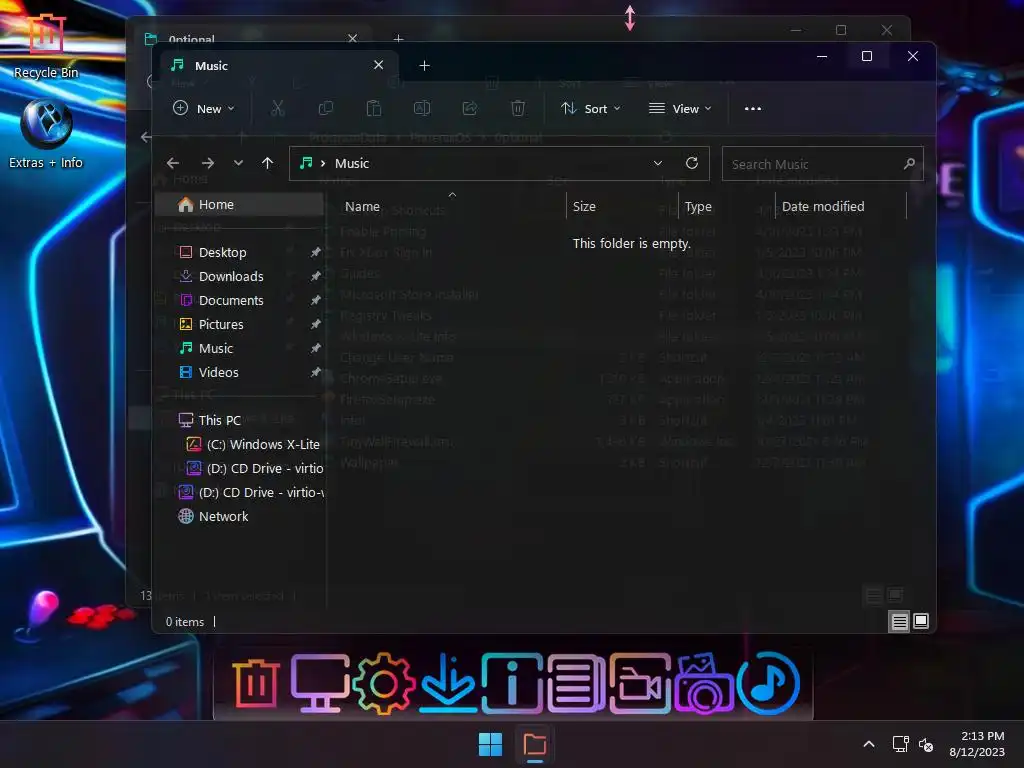
Task: Sort by Date modified column header
Action: (841, 206)
